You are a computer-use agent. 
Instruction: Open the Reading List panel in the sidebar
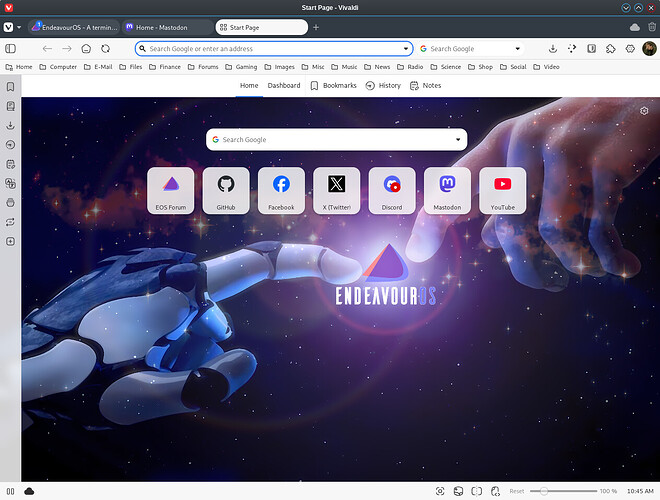pyautogui.click(x=11, y=106)
